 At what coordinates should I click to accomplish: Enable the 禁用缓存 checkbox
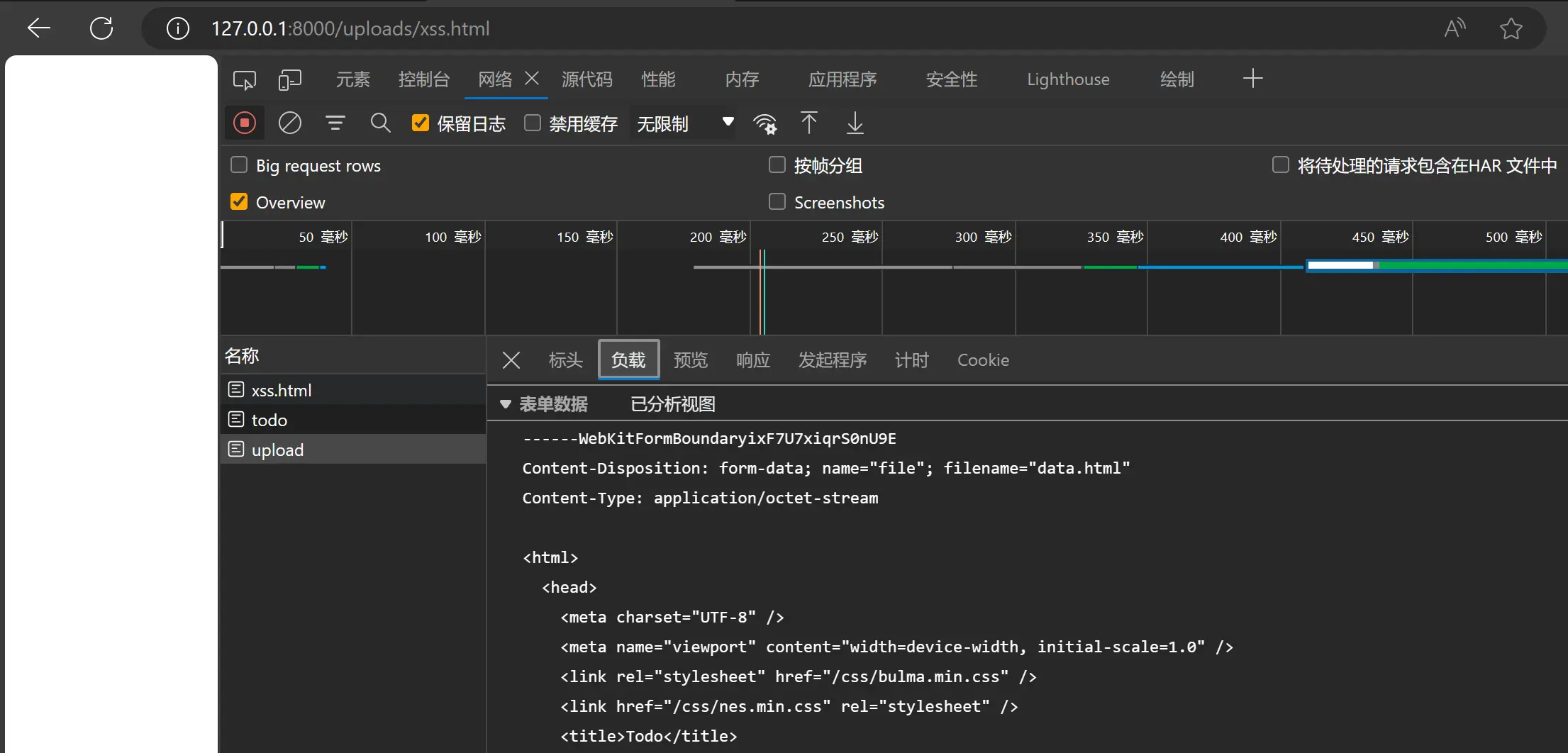(x=533, y=123)
